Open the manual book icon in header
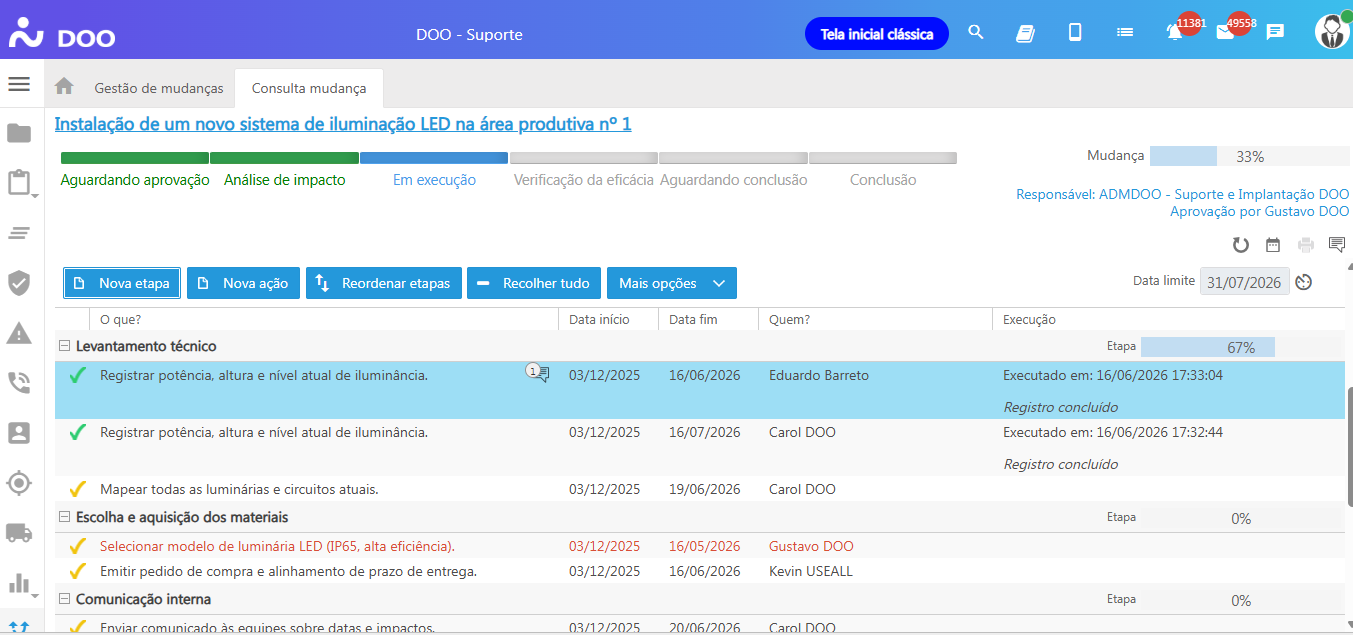The height and width of the screenshot is (635, 1353). click(x=1025, y=33)
